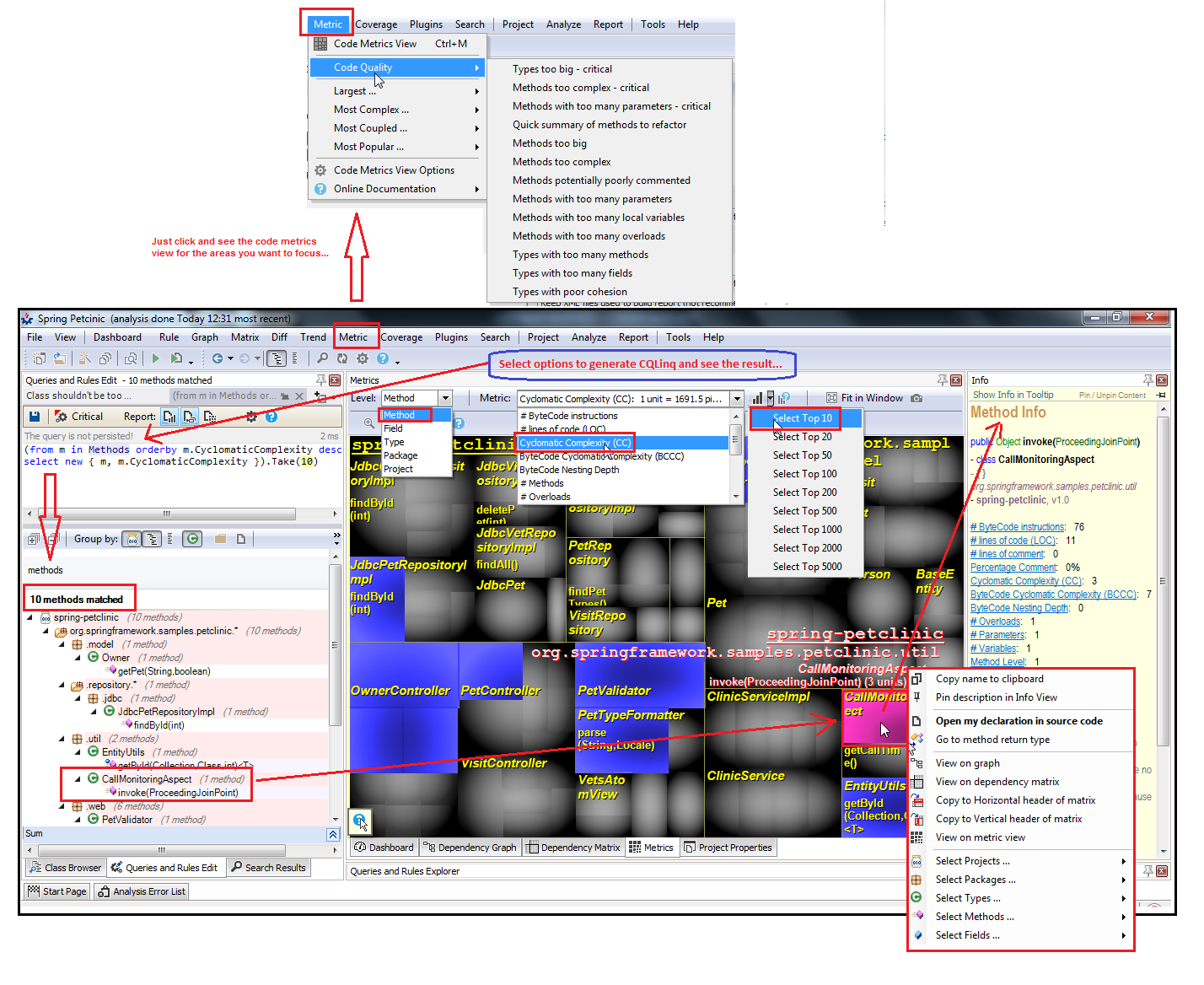Click the zoom magnifier icon in the treemap corner
This screenshot has height=985, width=1204.
click(x=360, y=821)
